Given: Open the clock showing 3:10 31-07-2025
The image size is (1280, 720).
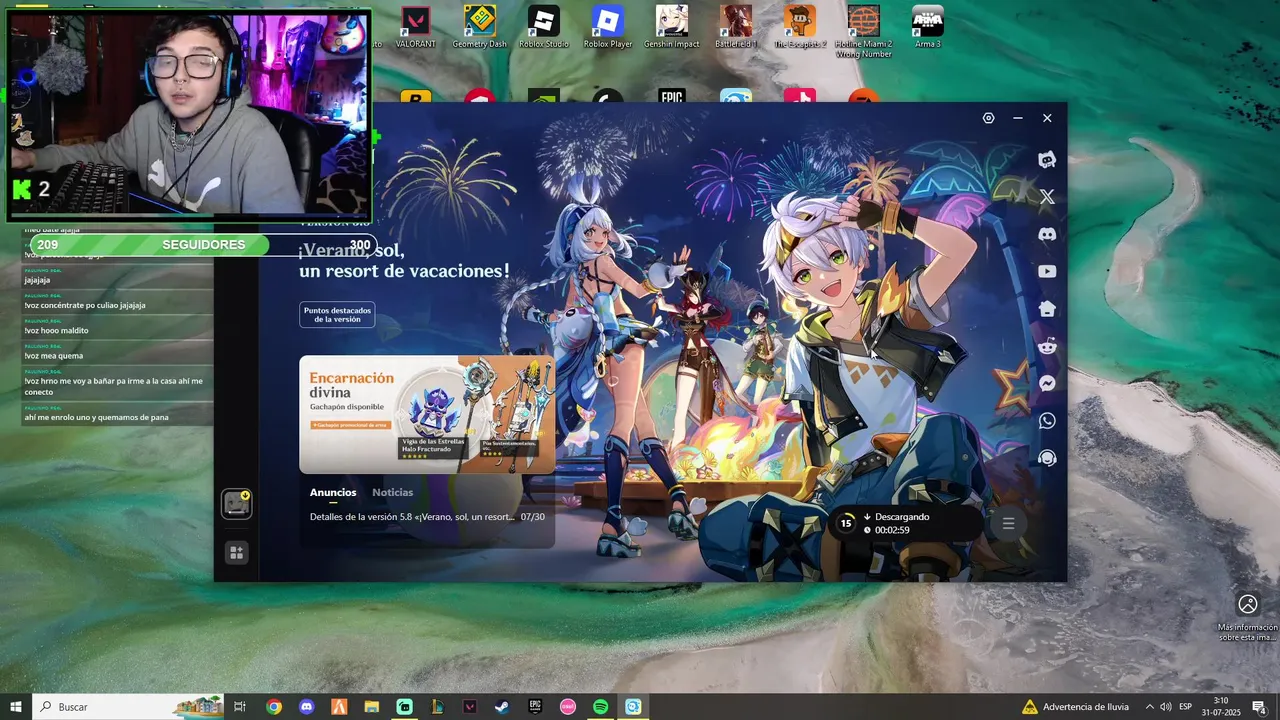Looking at the screenshot, I should (1221, 707).
